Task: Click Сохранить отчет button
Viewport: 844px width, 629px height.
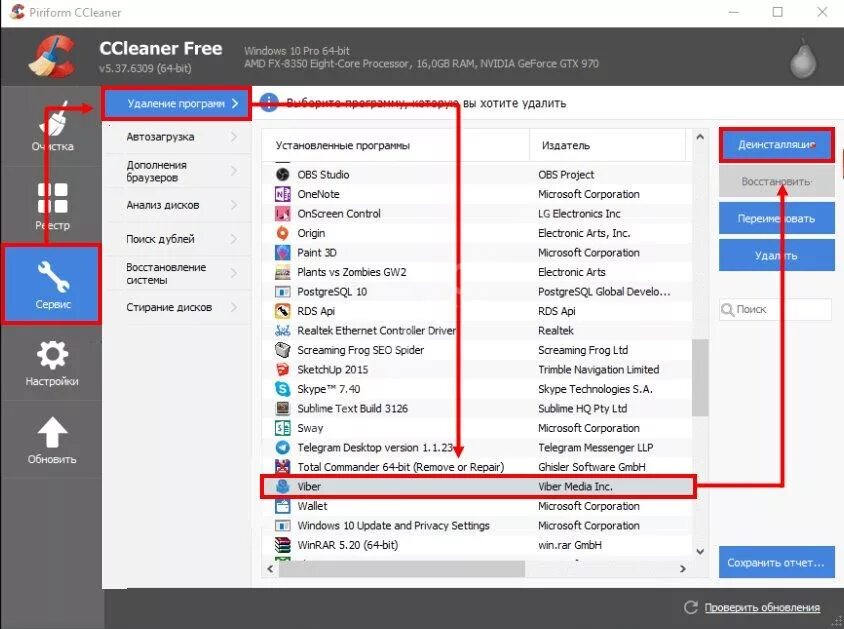Action: [x=777, y=563]
